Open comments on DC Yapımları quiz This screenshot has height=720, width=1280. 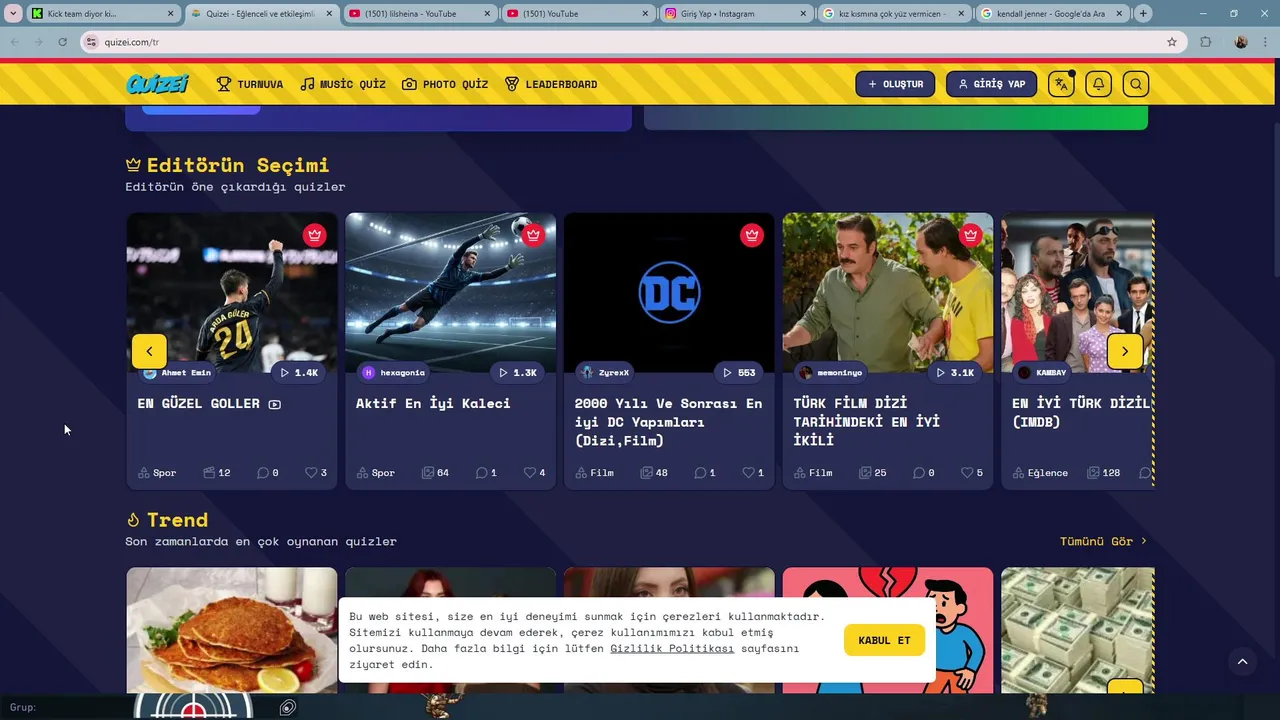pyautogui.click(x=705, y=472)
